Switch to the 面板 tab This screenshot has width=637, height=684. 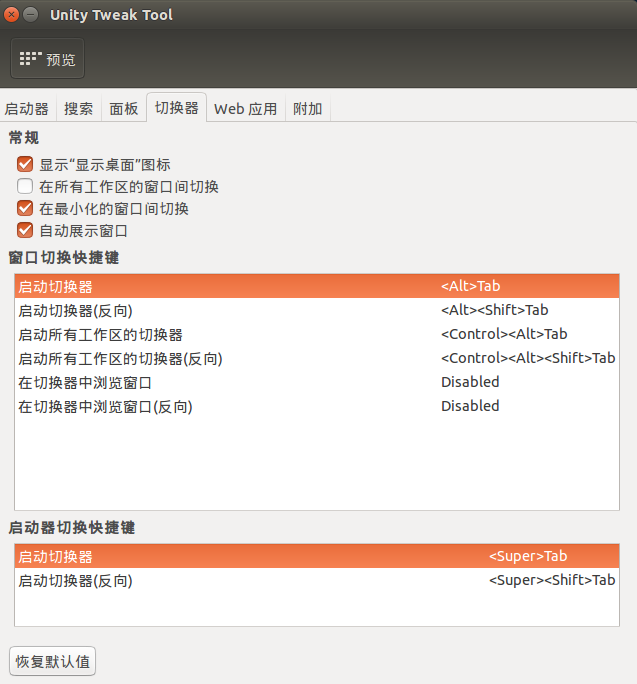pos(124,109)
